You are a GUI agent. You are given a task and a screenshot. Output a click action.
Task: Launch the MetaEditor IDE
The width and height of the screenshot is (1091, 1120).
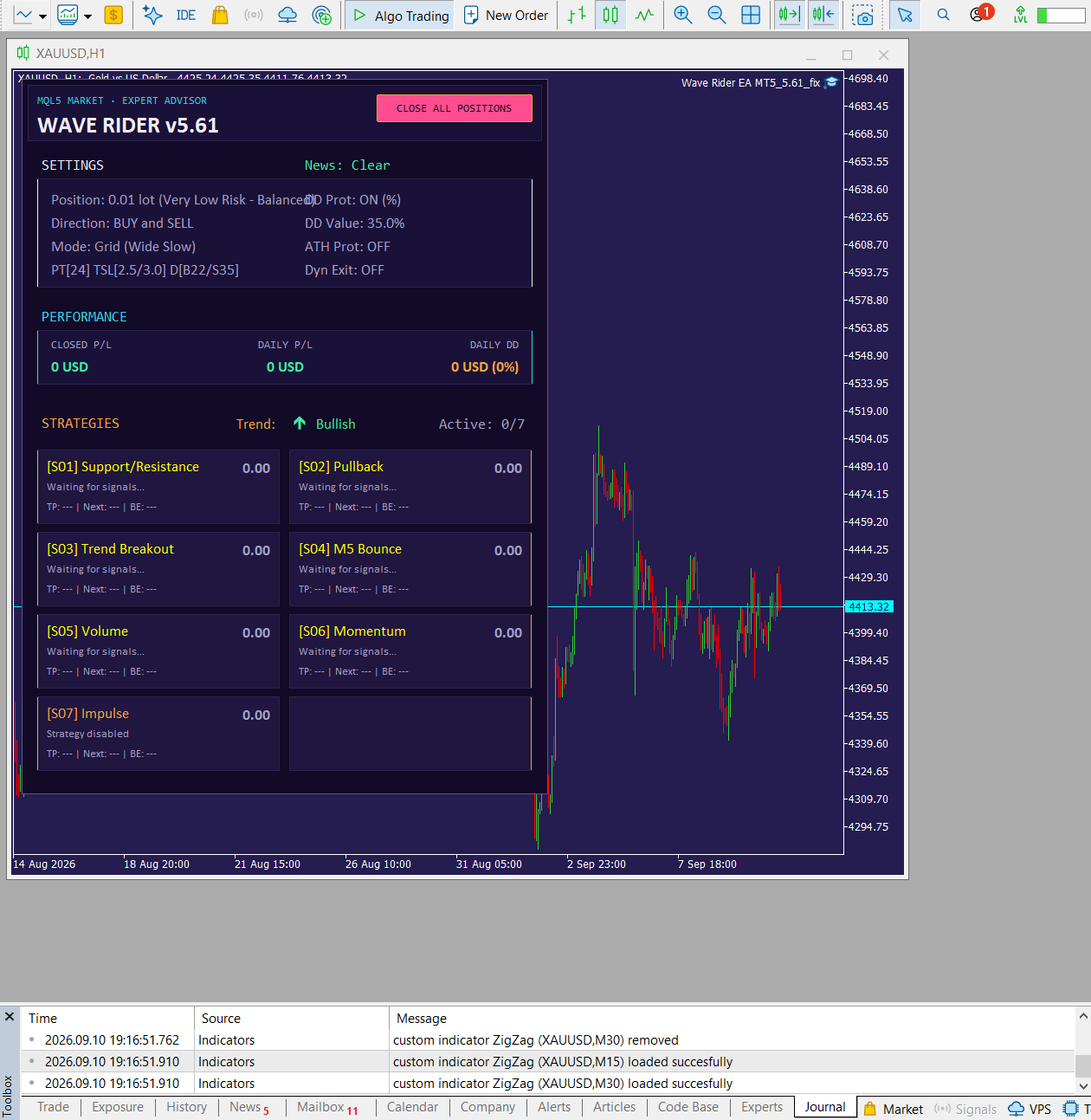[x=185, y=15]
